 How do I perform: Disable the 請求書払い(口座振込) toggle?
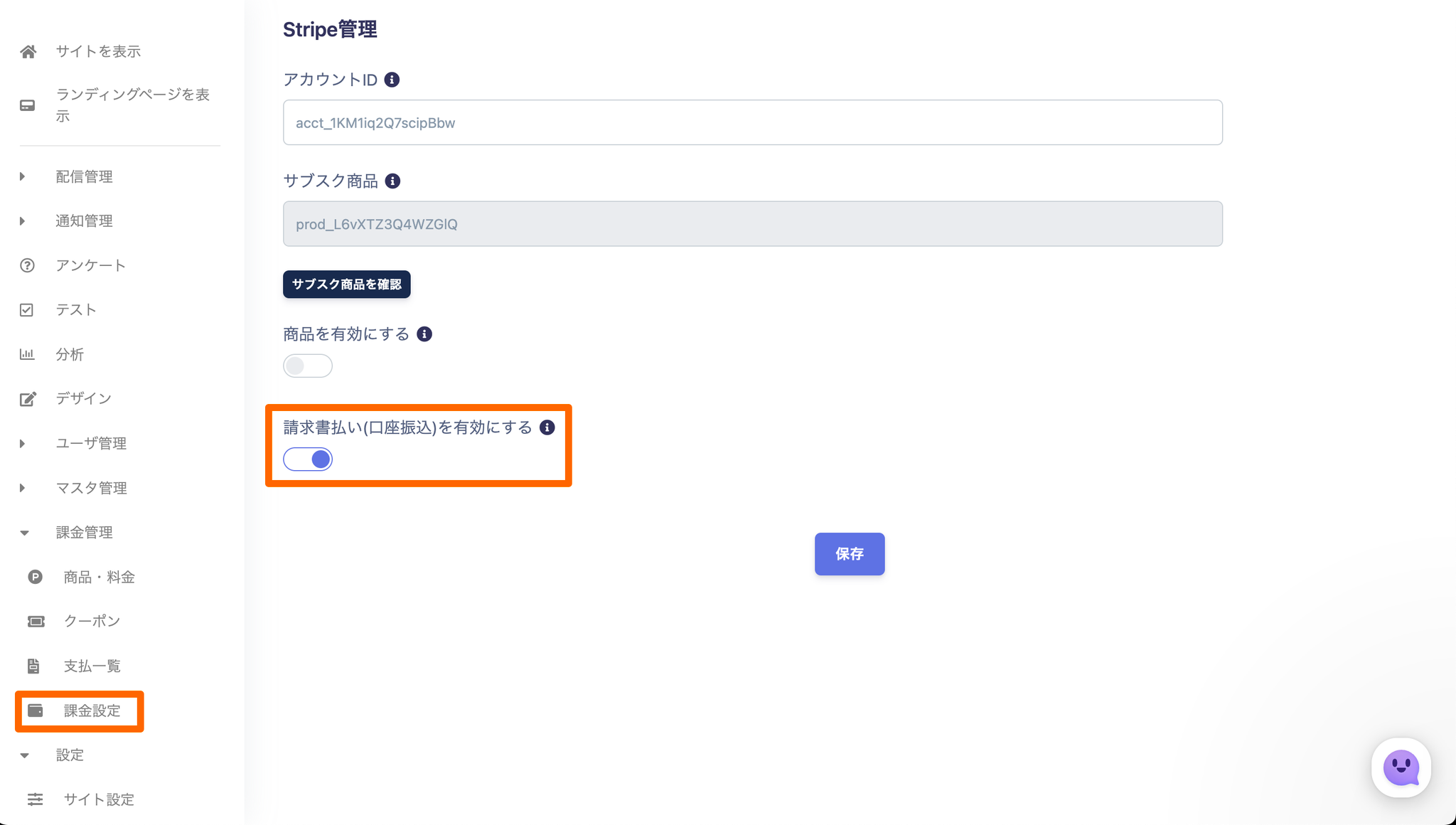[307, 459]
